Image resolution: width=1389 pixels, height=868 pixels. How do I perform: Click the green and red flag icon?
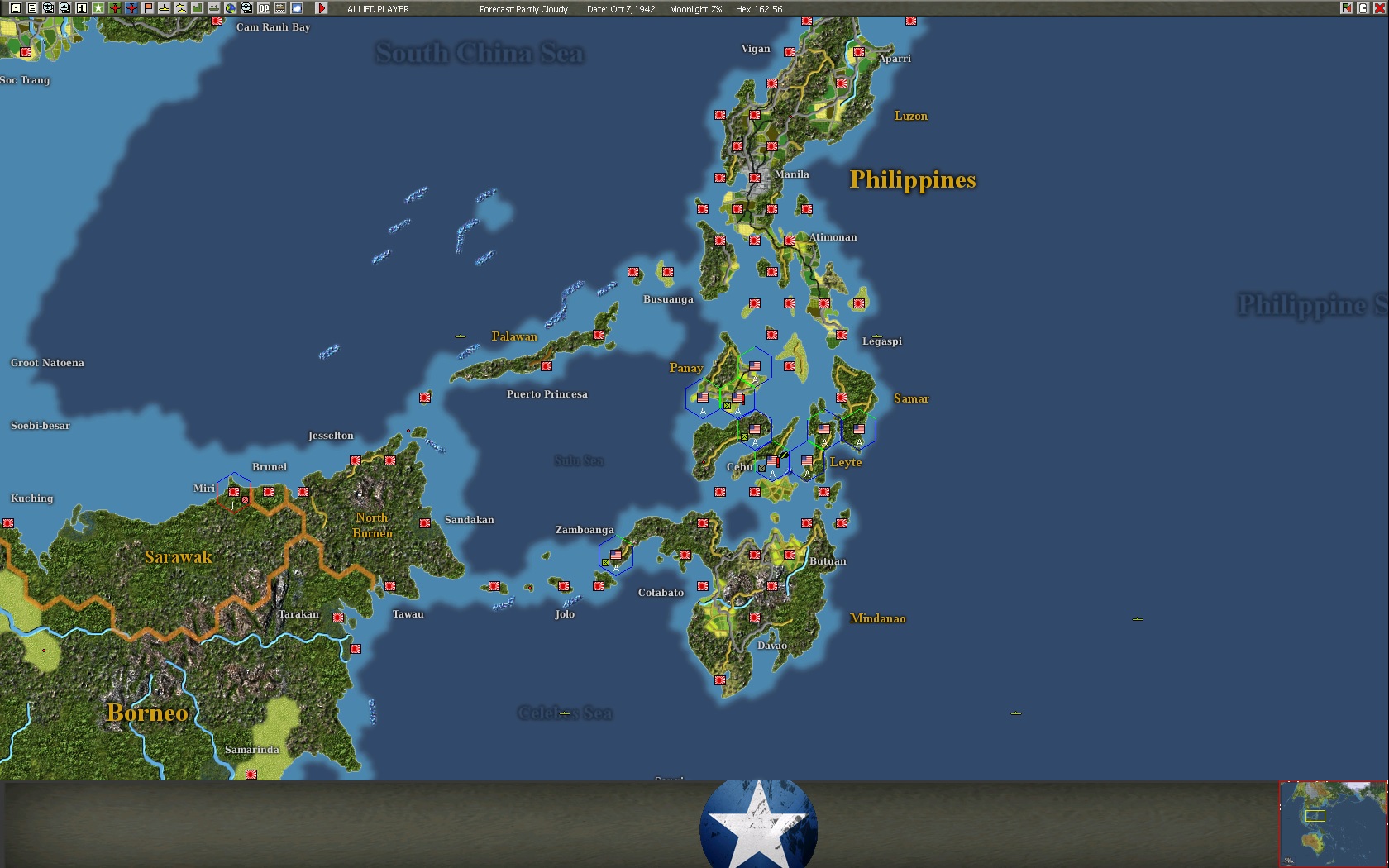(1347, 8)
